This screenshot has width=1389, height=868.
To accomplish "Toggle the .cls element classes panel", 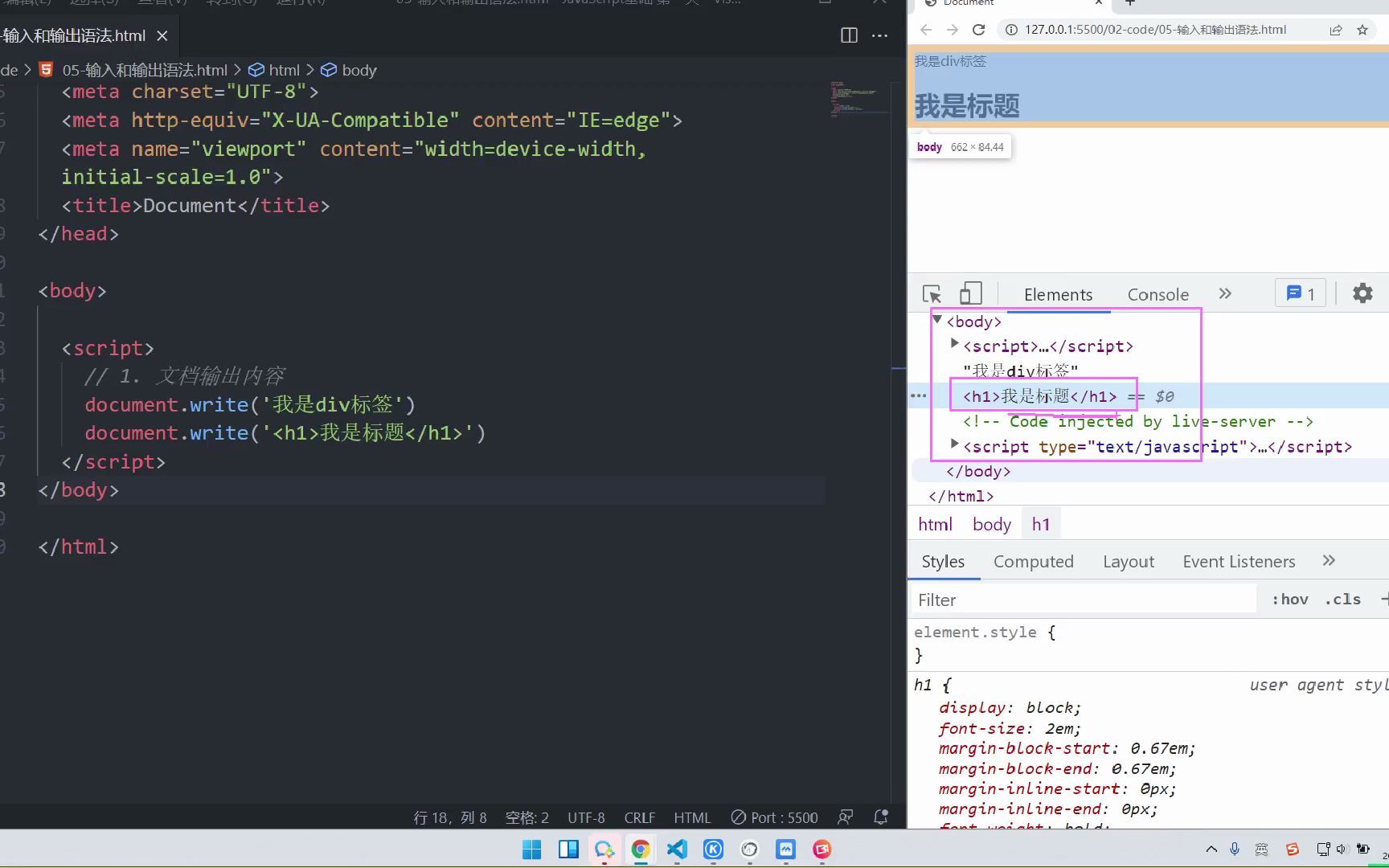I will click(x=1342, y=600).
